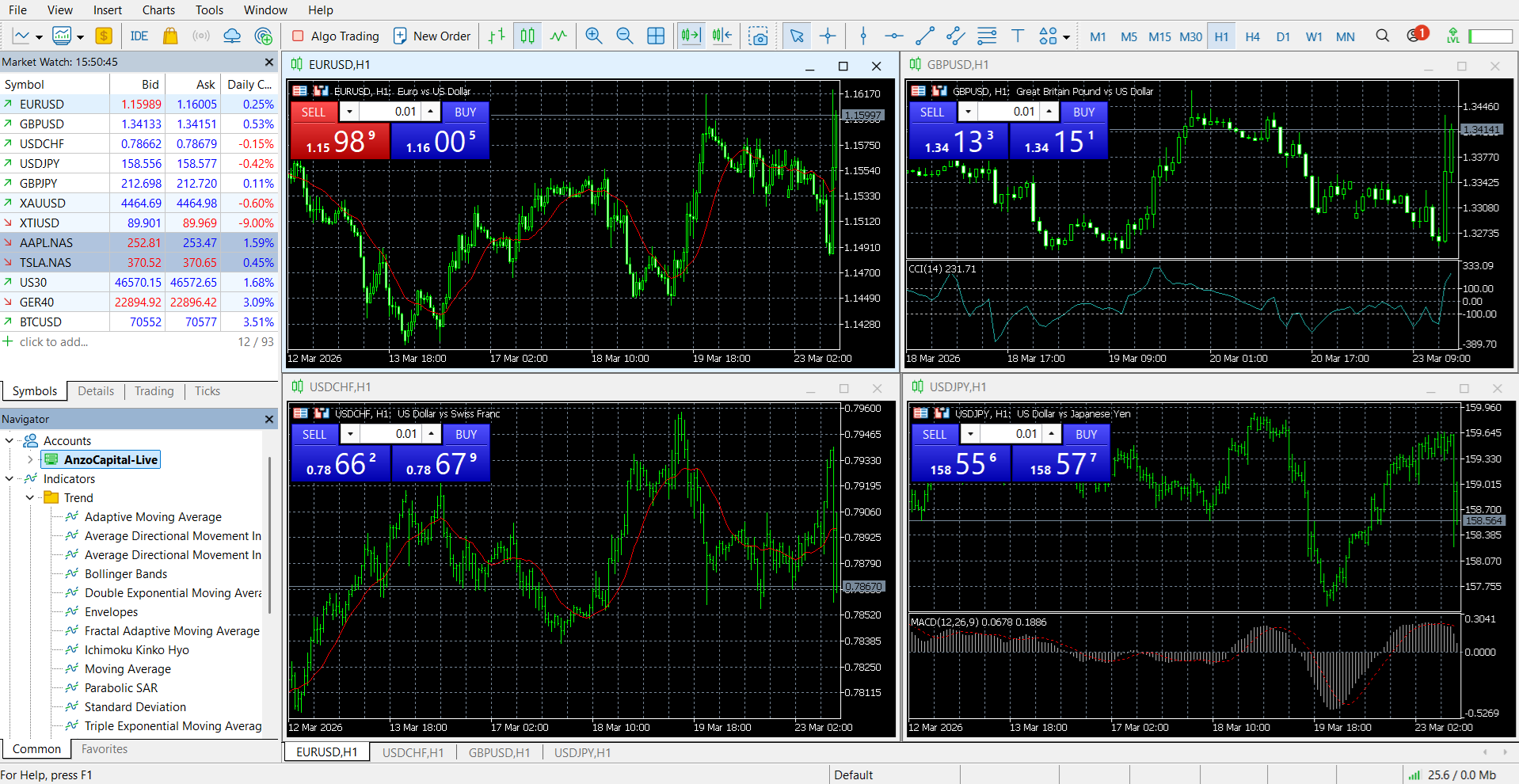Collapse the Indicators tree node
Viewport: 1519px width, 784px height.
[x=10, y=478]
